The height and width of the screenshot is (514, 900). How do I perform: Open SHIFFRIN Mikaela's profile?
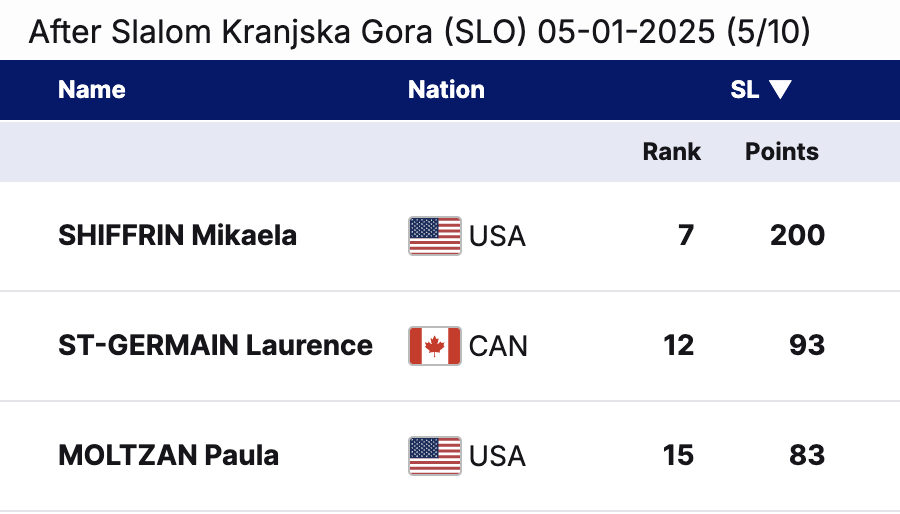click(x=178, y=236)
